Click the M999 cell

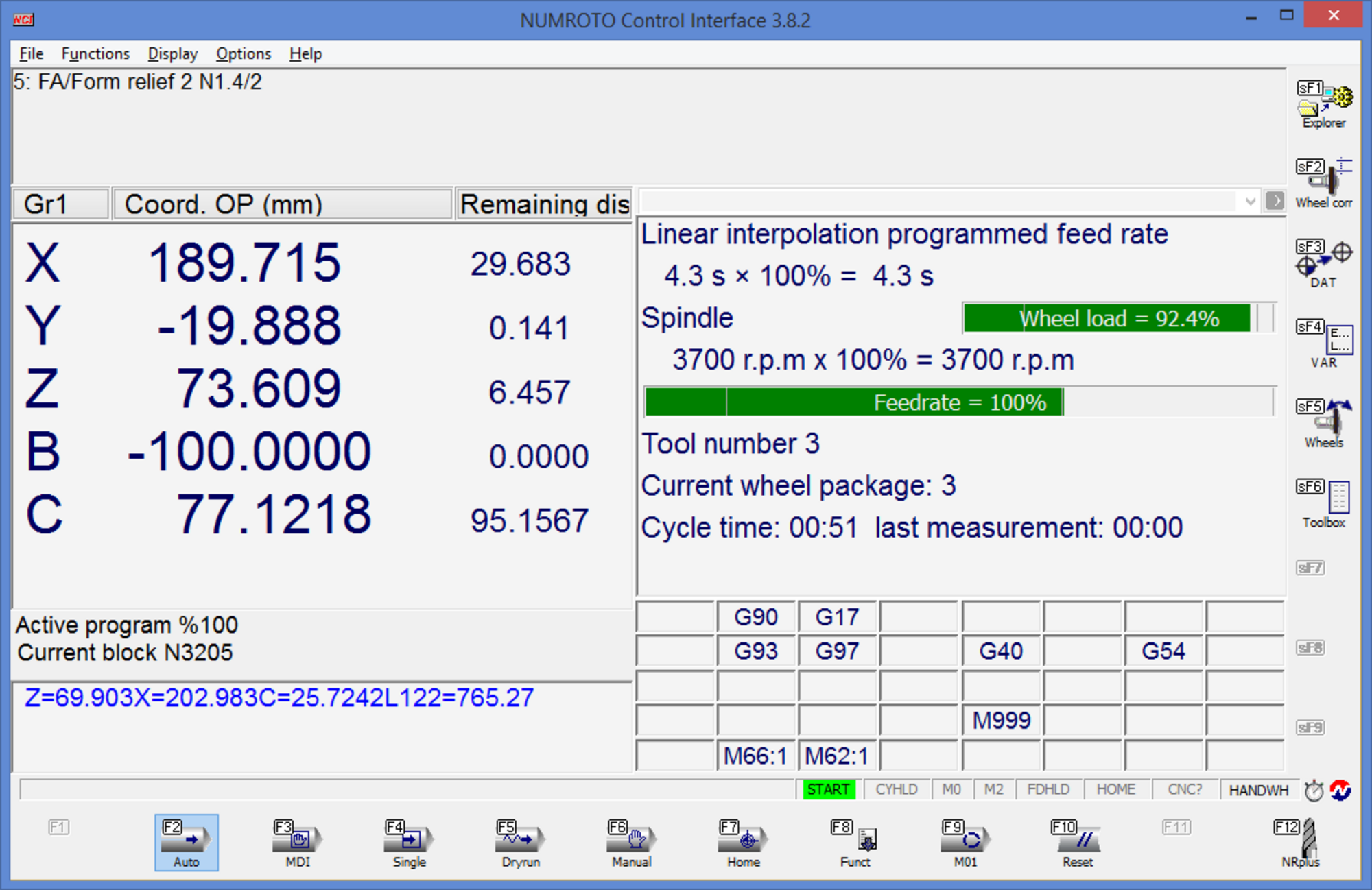coord(1001,720)
